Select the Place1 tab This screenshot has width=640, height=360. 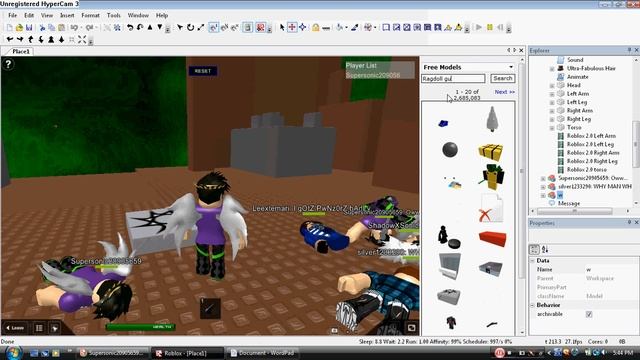[21, 51]
